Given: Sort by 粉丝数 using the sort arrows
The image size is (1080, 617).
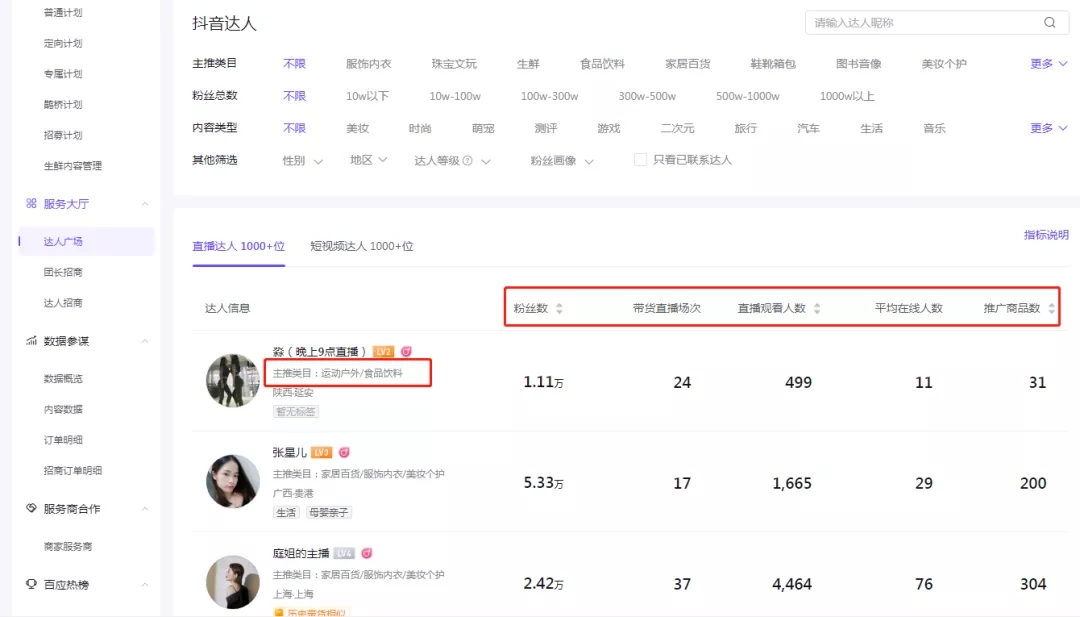Looking at the screenshot, I should 559,308.
